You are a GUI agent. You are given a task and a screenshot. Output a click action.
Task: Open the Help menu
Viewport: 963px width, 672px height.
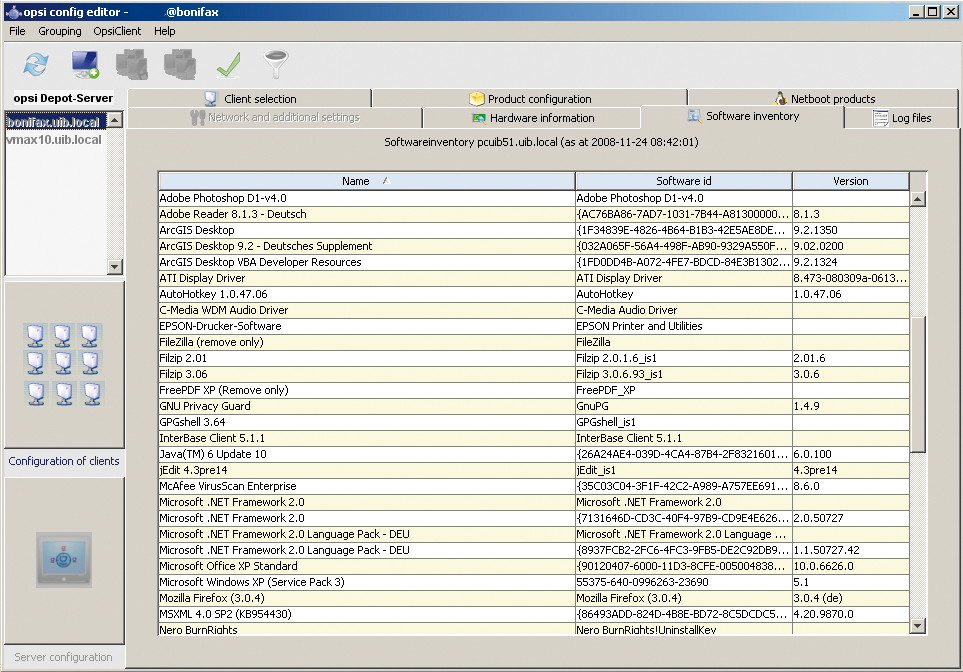[165, 31]
